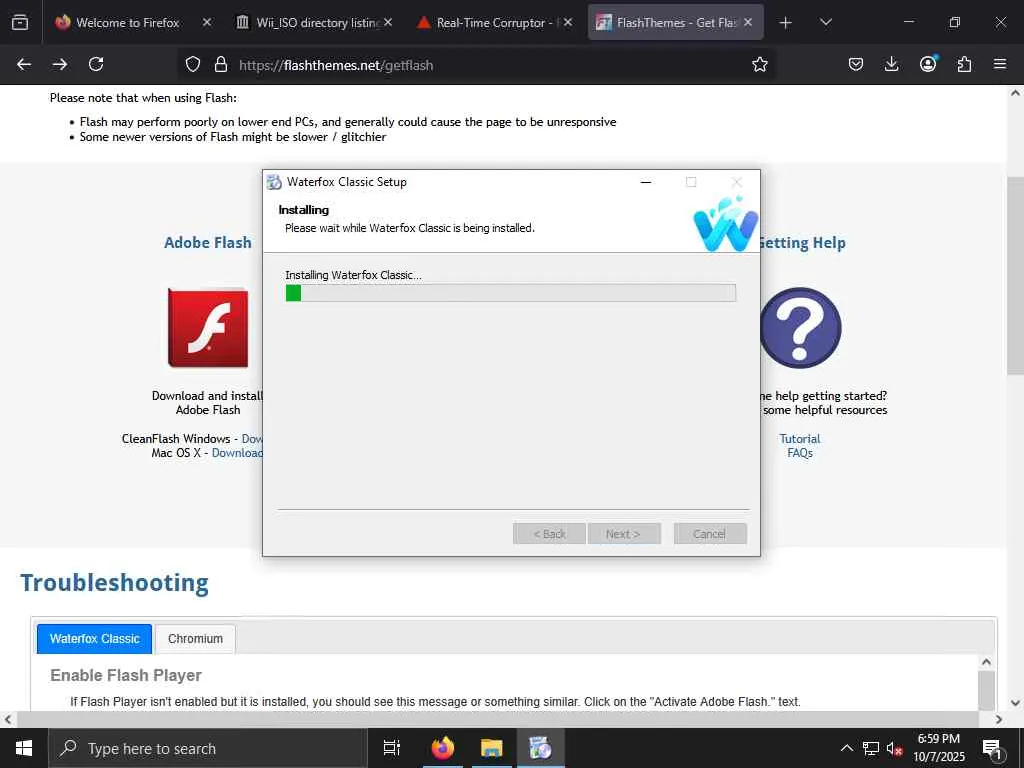Viewport: 1024px width, 768px height.
Task: Switch to Real-Time Corruptor tab
Action: click(494, 22)
